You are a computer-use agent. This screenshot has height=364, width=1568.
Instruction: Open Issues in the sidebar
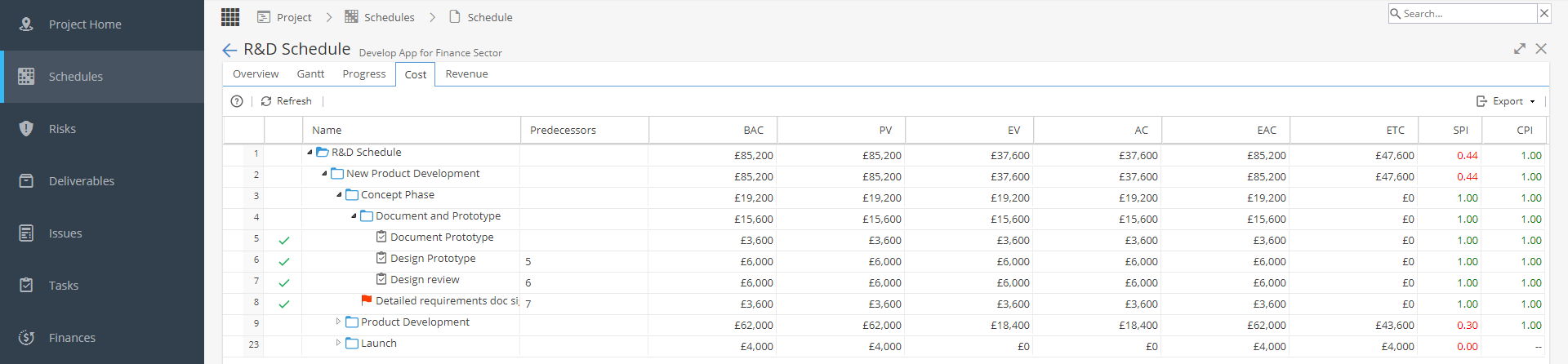pos(102,233)
